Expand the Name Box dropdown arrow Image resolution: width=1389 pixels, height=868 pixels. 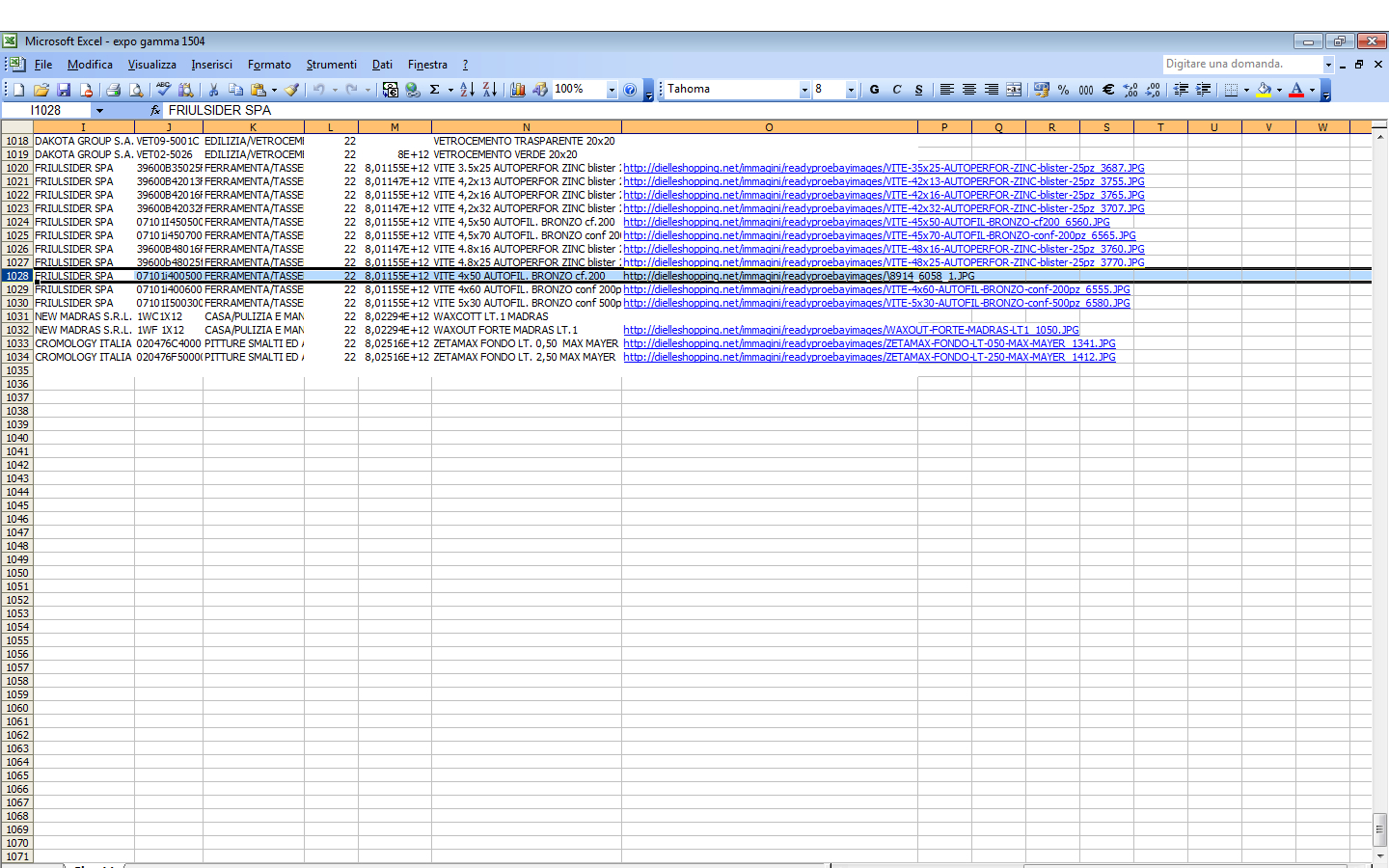[99, 110]
